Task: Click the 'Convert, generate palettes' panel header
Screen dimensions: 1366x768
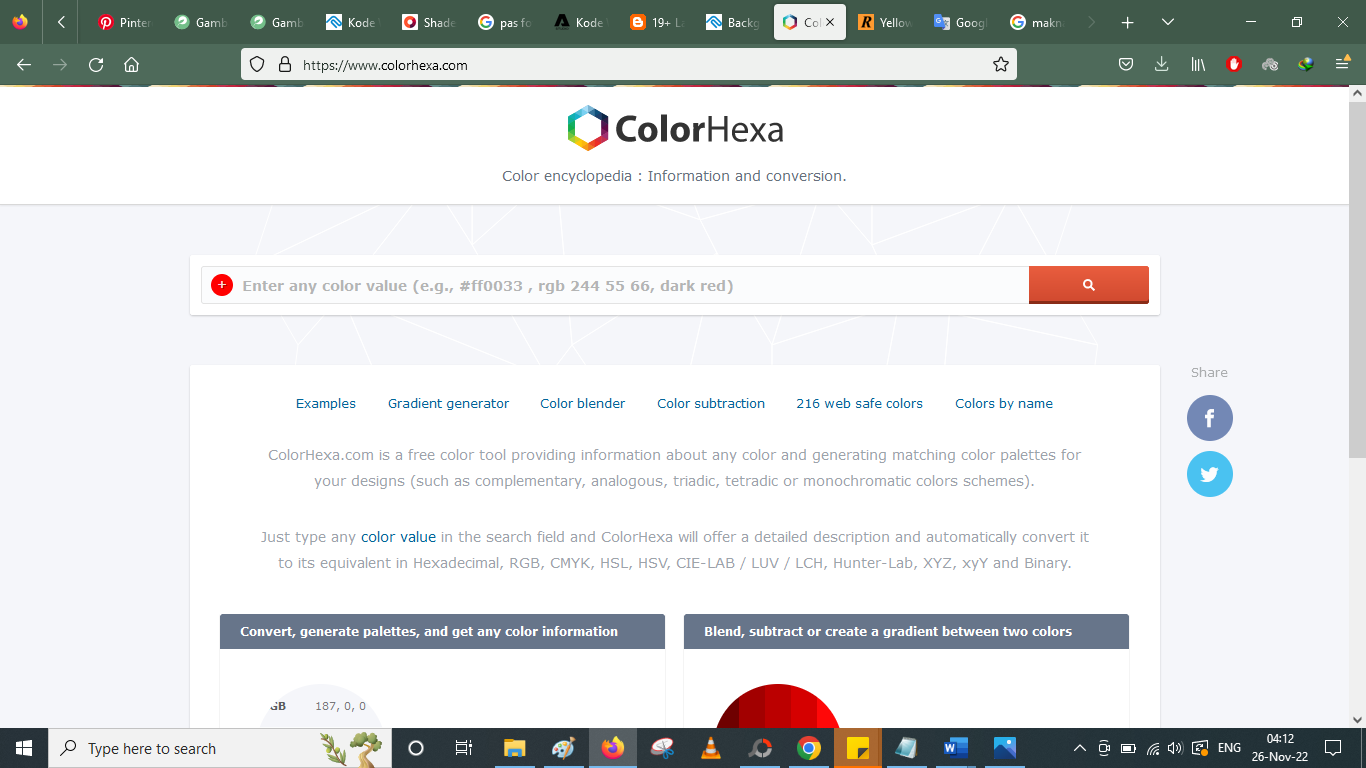Action: [x=442, y=631]
